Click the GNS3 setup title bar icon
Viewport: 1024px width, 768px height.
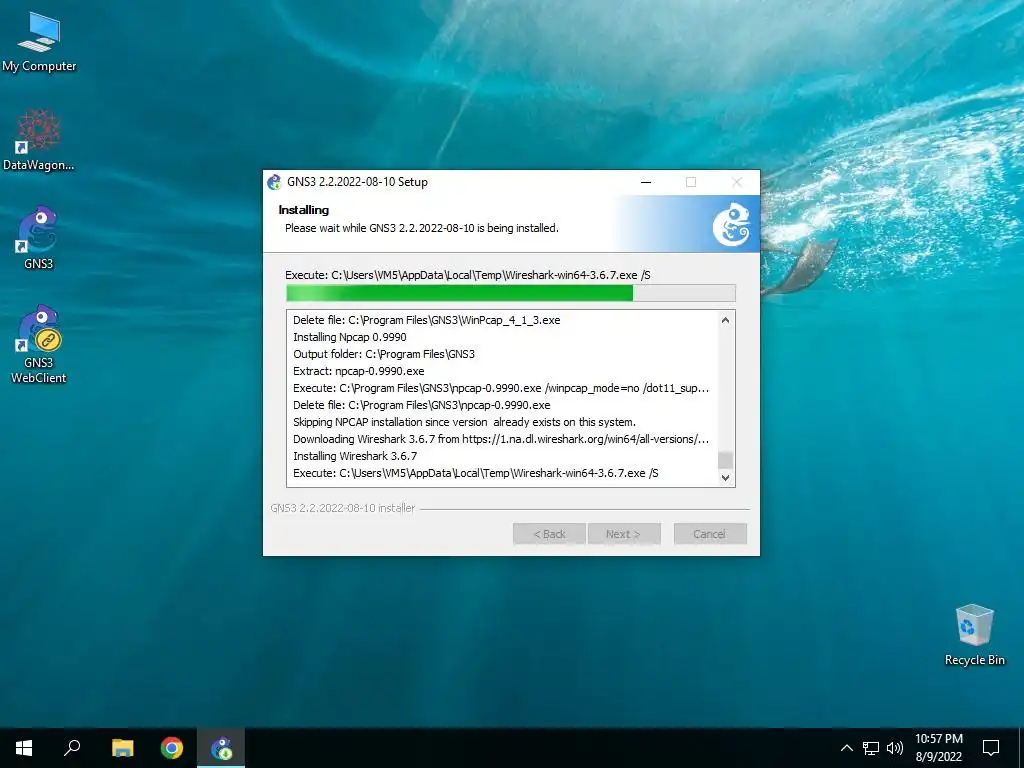[x=274, y=182]
